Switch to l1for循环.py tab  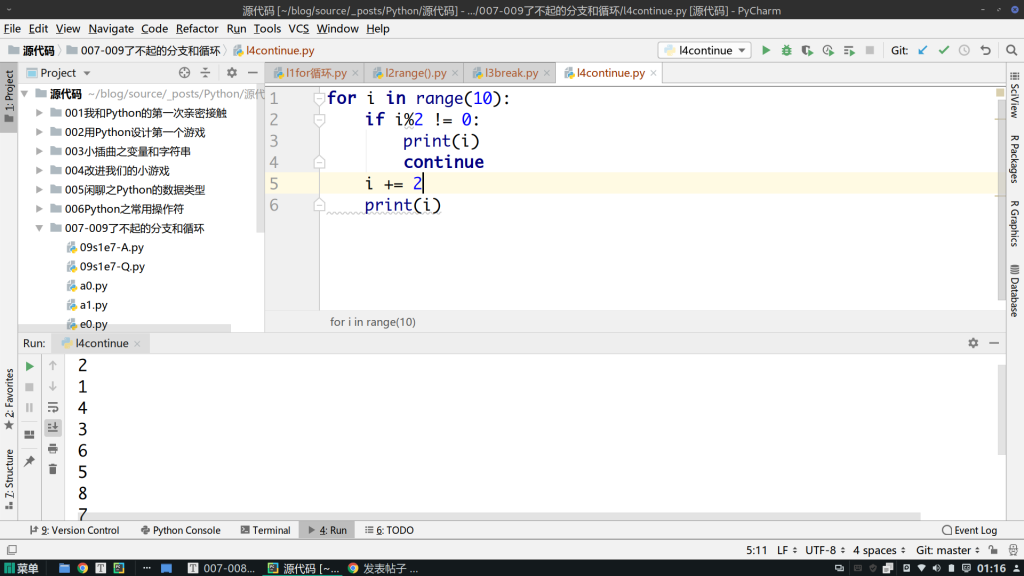tap(315, 72)
